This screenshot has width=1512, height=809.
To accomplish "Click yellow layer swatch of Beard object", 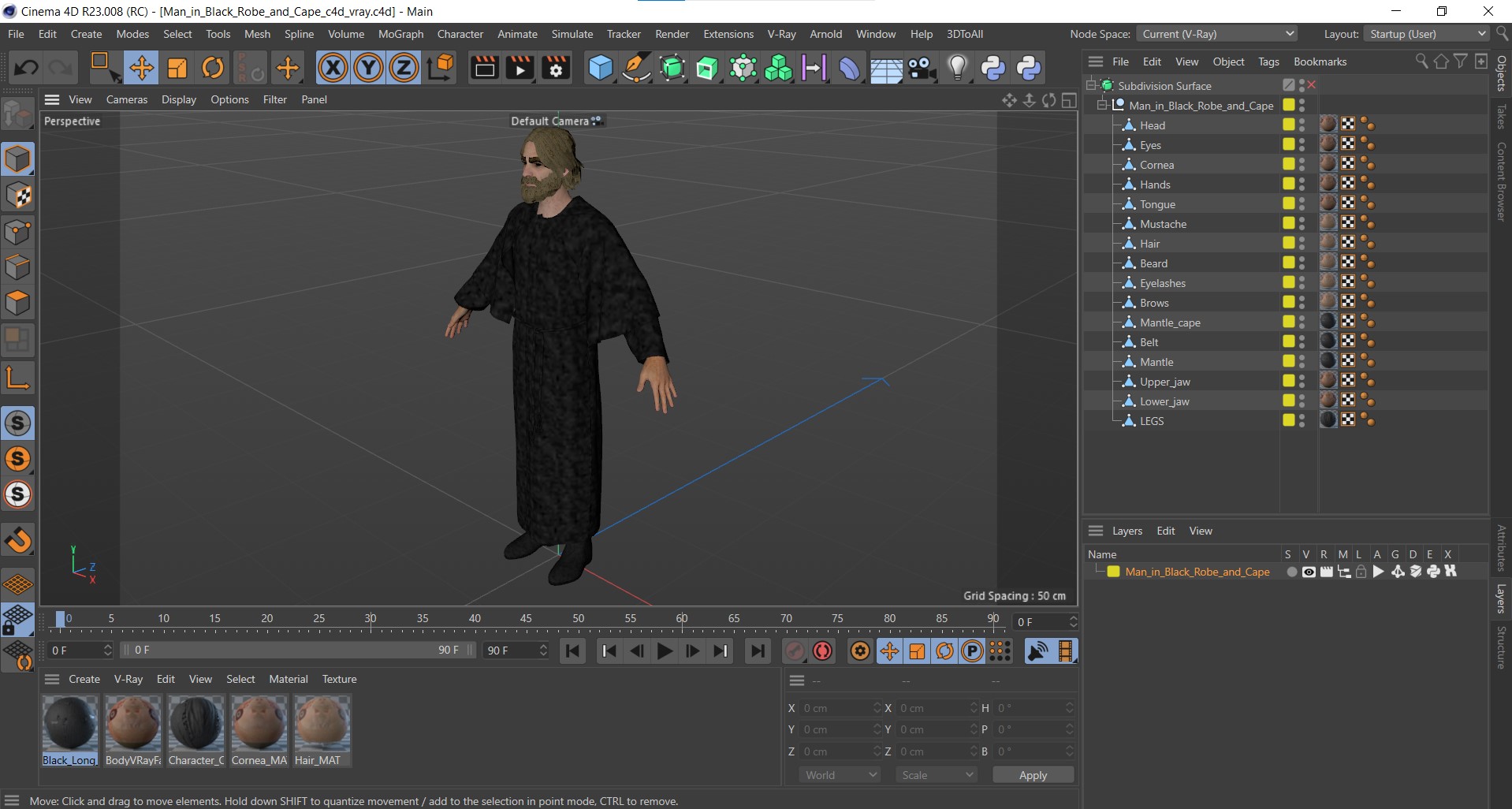I will 1288,263.
